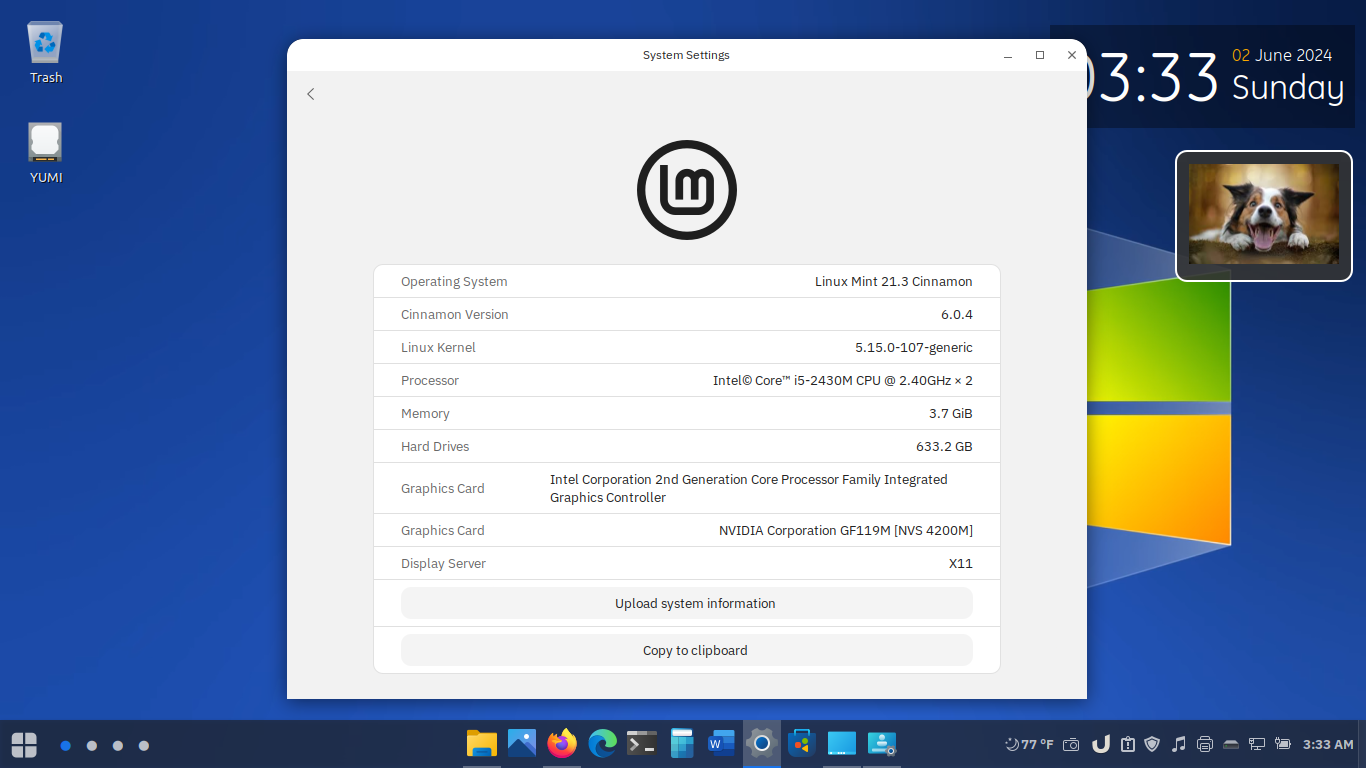Image resolution: width=1366 pixels, height=768 pixels.
Task: Click the Cinnamon Version row label
Action: [x=455, y=314]
